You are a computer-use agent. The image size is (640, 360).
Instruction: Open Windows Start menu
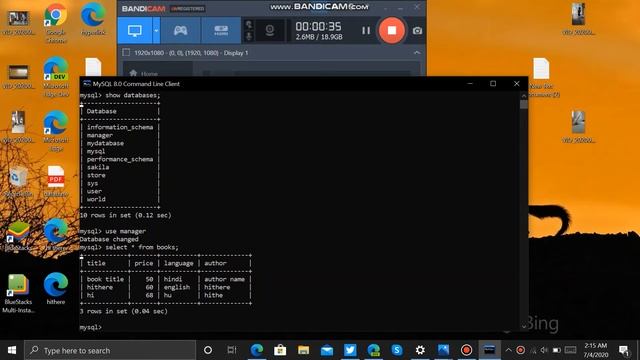tap(12, 350)
